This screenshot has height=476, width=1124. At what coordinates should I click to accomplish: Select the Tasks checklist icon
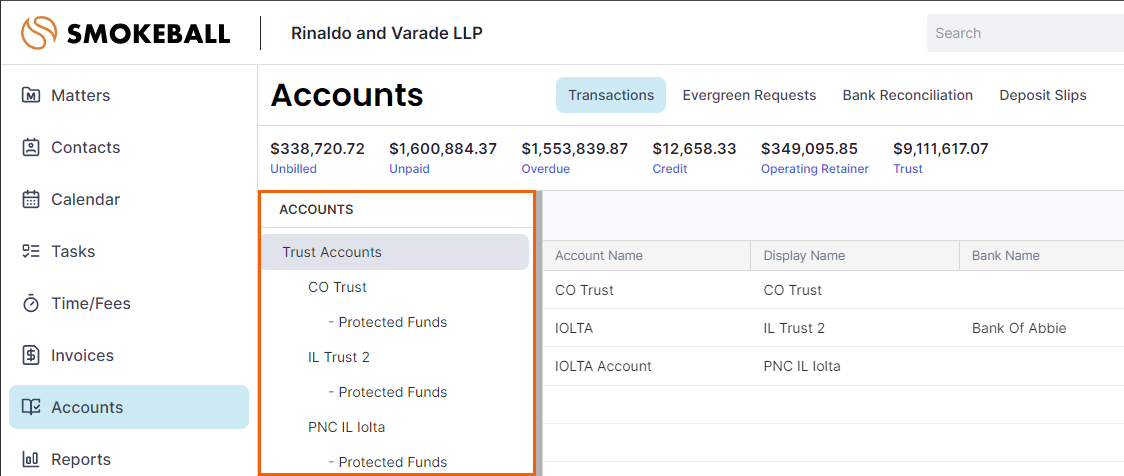coord(31,252)
